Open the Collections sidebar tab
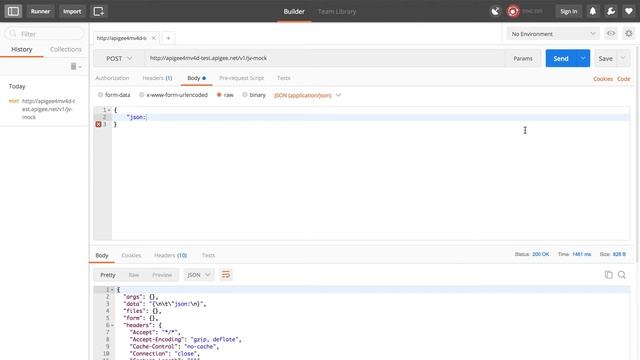The width and height of the screenshot is (640, 360). click(x=66, y=49)
